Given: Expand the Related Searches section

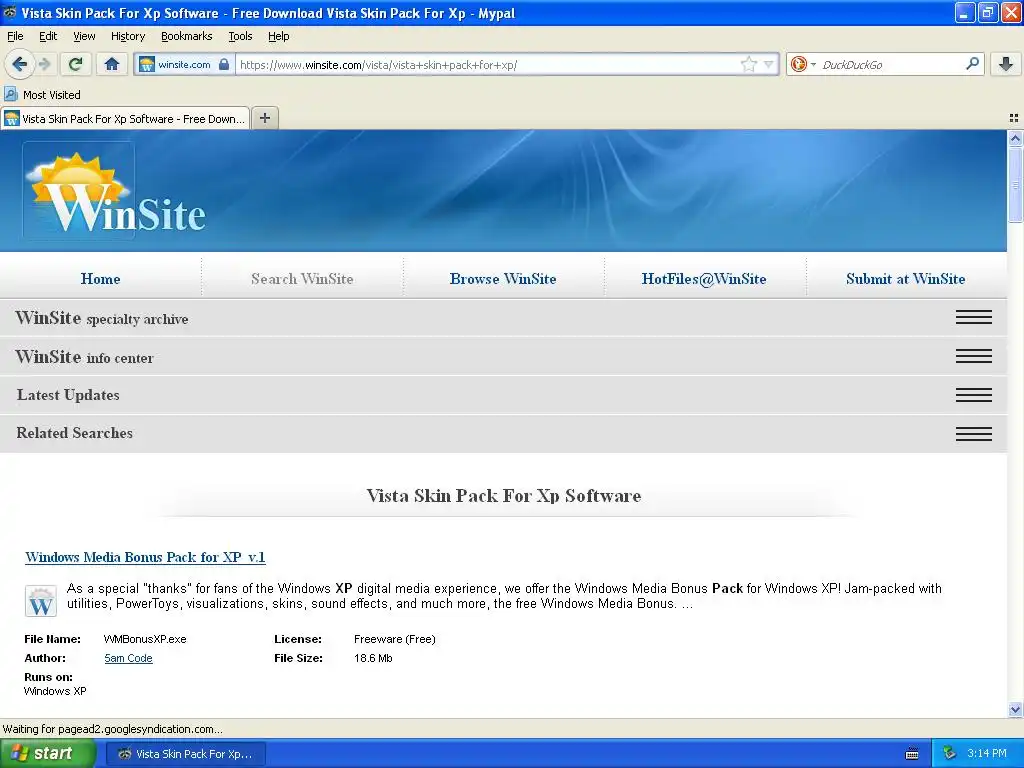Looking at the screenshot, I should click(503, 433).
